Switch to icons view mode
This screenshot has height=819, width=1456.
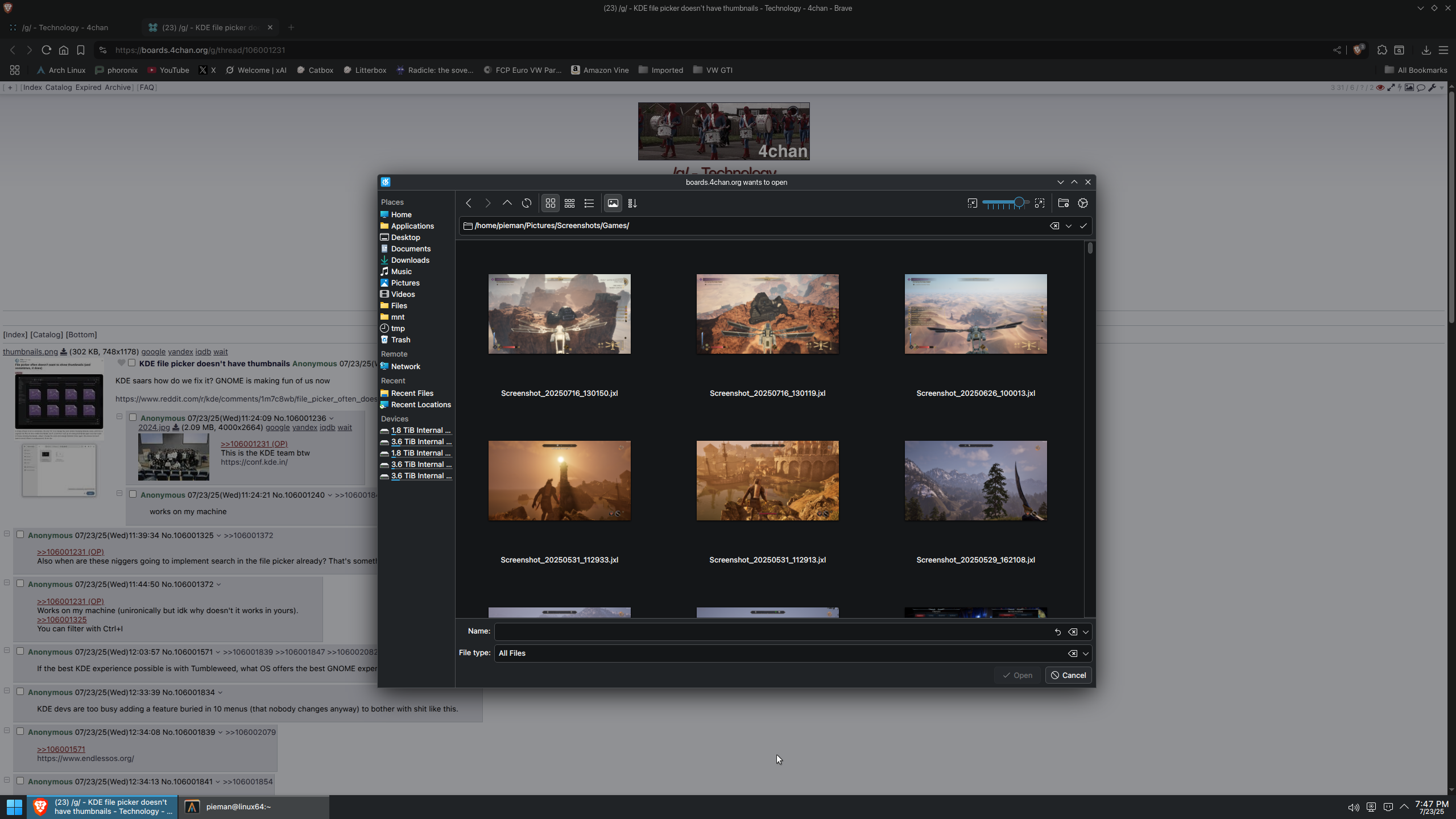550,203
